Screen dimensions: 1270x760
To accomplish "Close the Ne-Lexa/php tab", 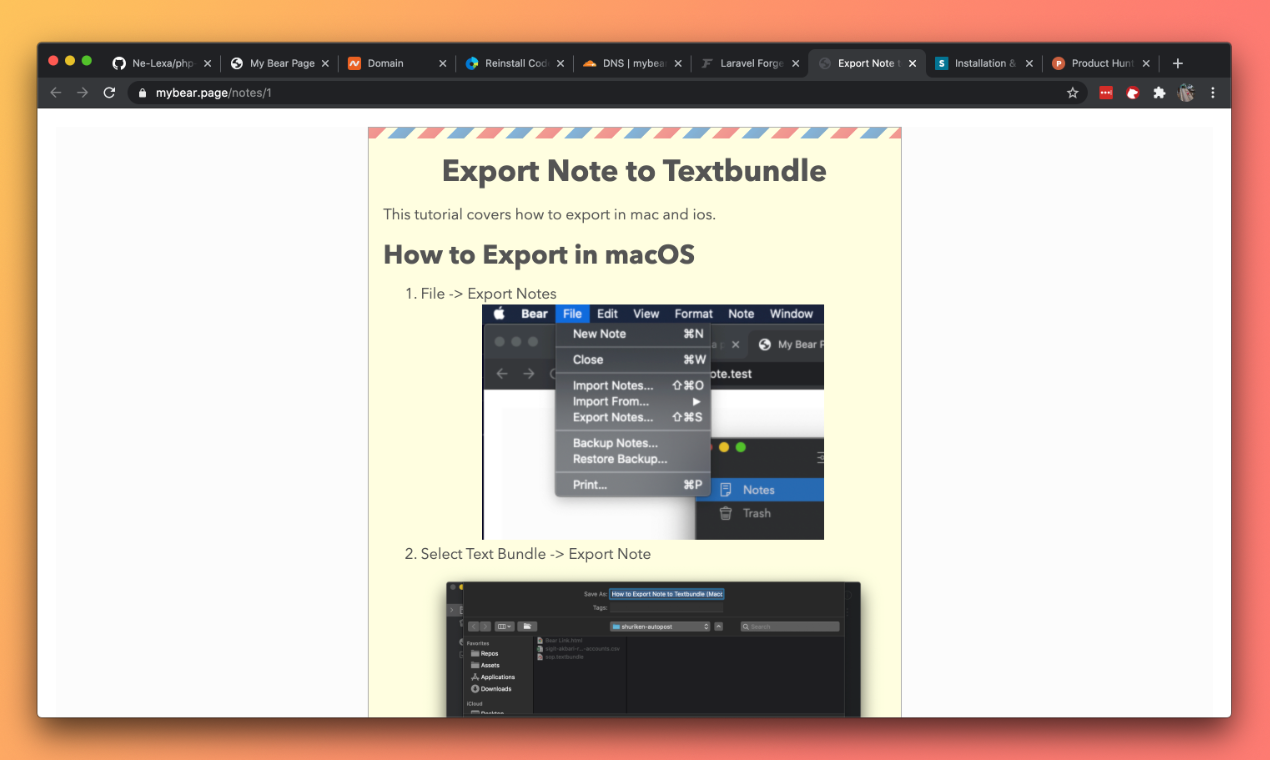I will [x=207, y=63].
